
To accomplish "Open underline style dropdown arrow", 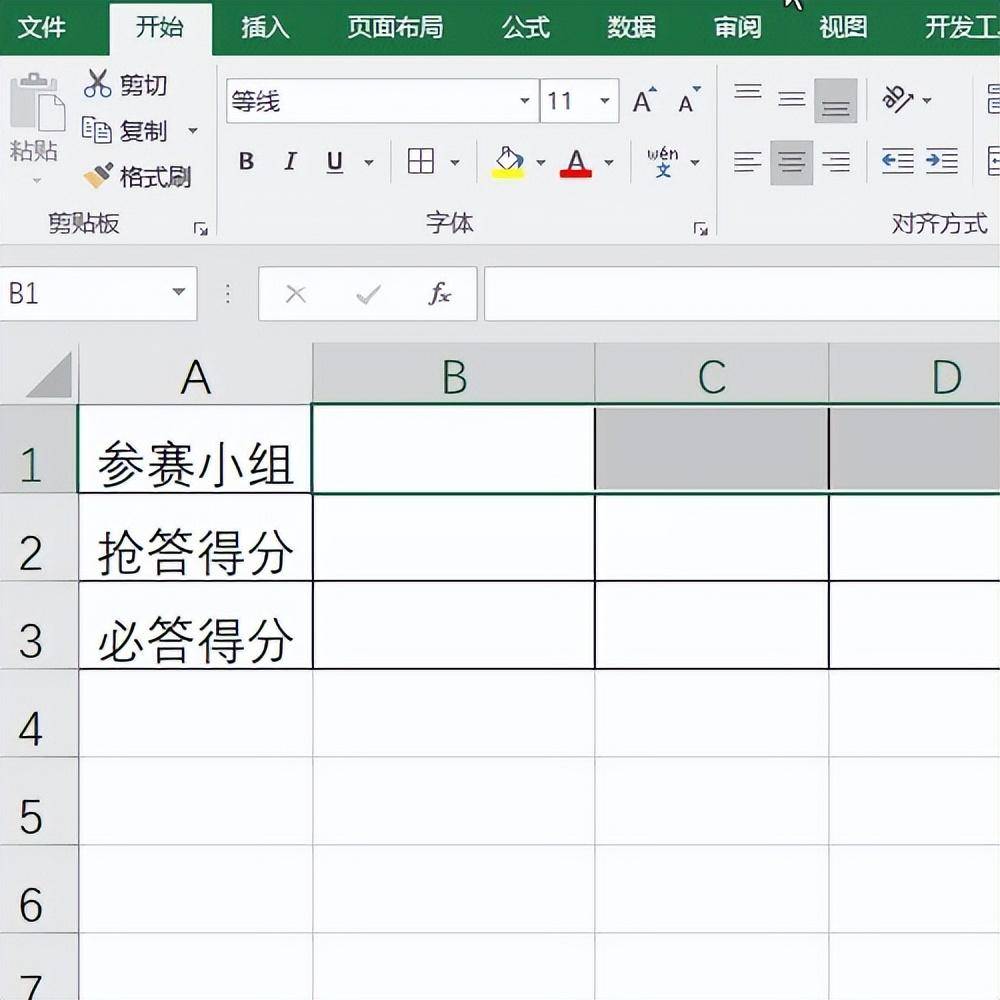I will [369, 162].
